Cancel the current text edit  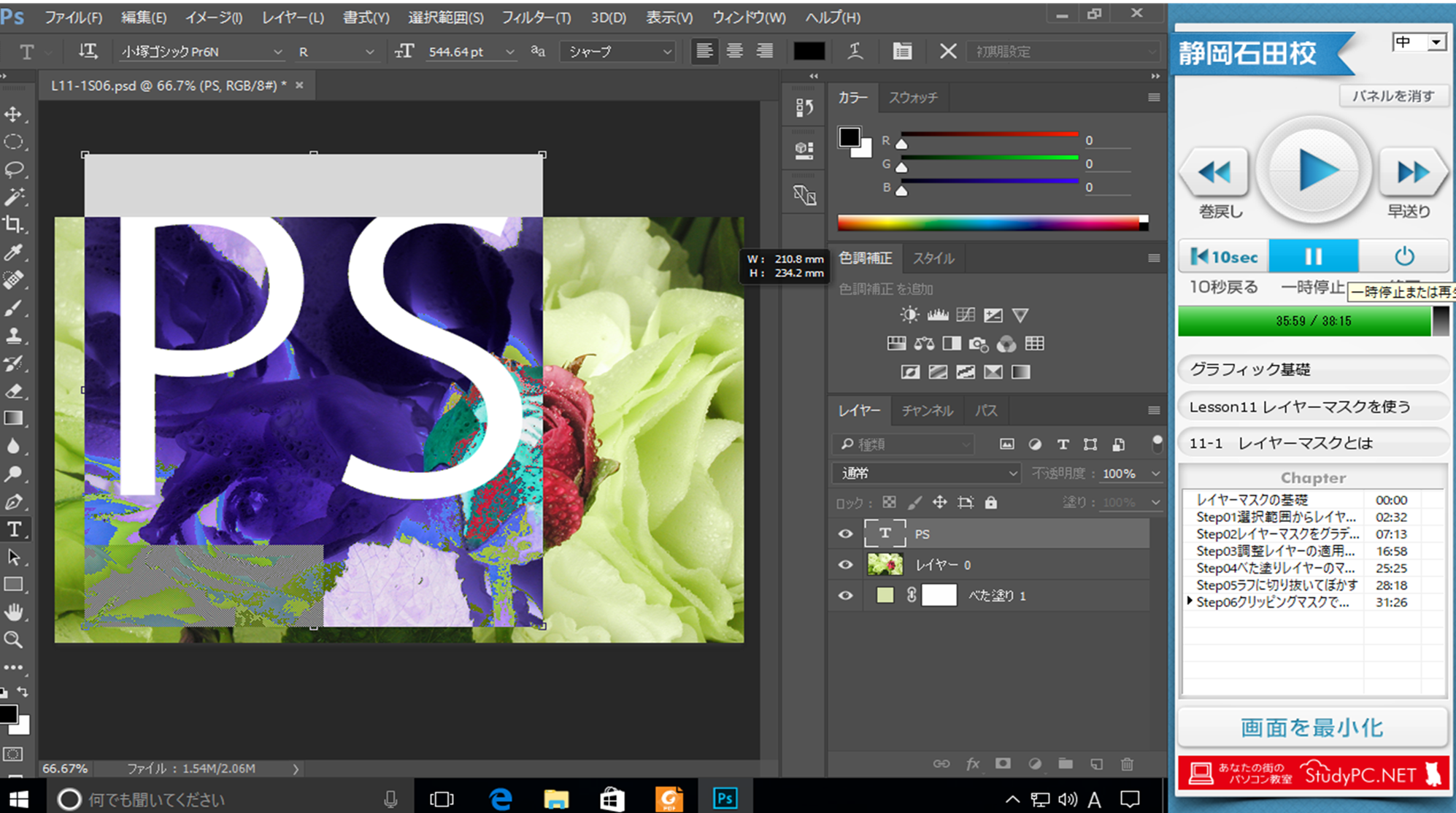947,51
